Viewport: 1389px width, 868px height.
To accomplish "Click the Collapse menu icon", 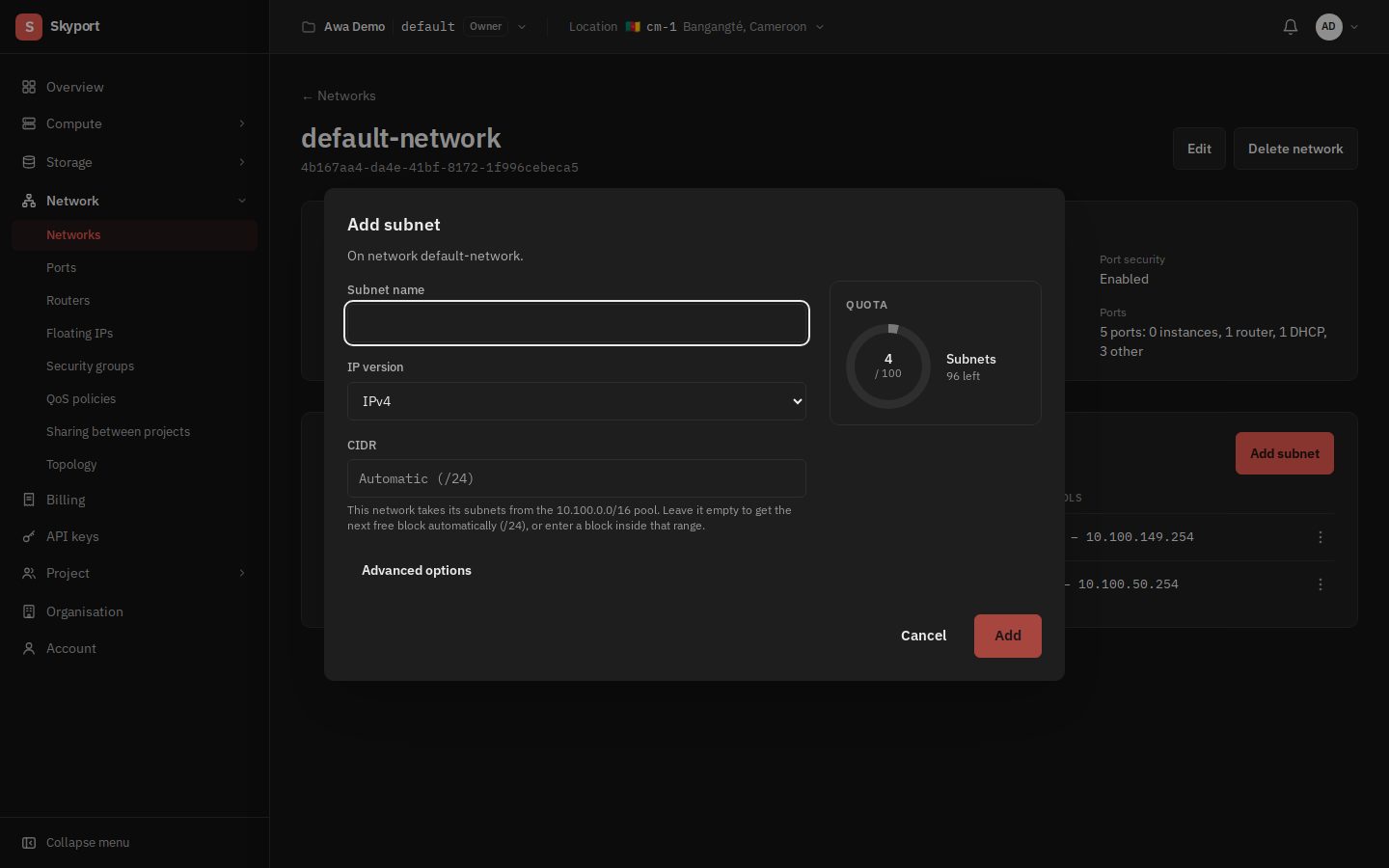I will coord(29,843).
